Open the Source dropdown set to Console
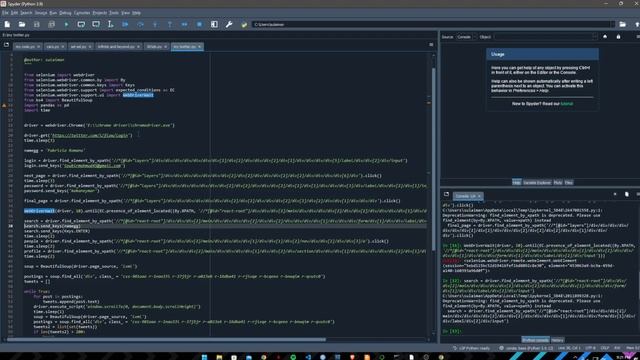Viewport: 640px width, 360px height. [466, 37]
